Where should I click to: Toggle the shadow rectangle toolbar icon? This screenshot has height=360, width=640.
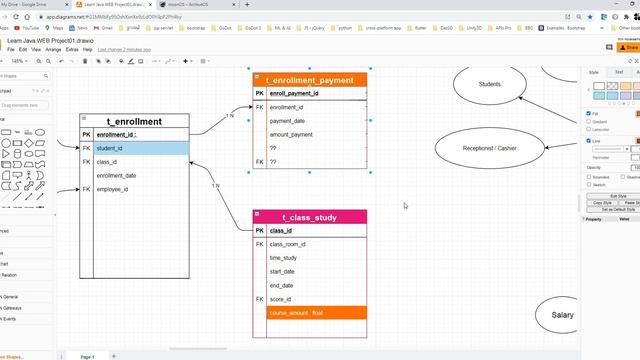click(x=141, y=61)
